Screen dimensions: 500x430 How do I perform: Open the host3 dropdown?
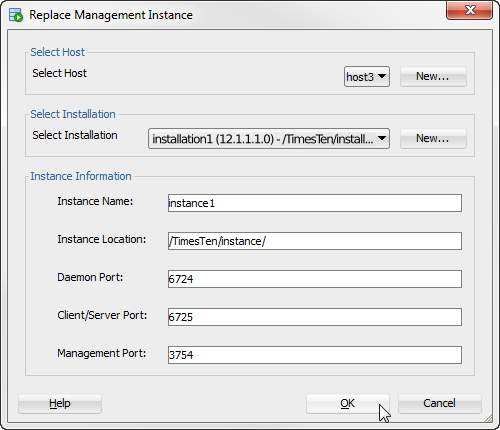[x=367, y=77]
